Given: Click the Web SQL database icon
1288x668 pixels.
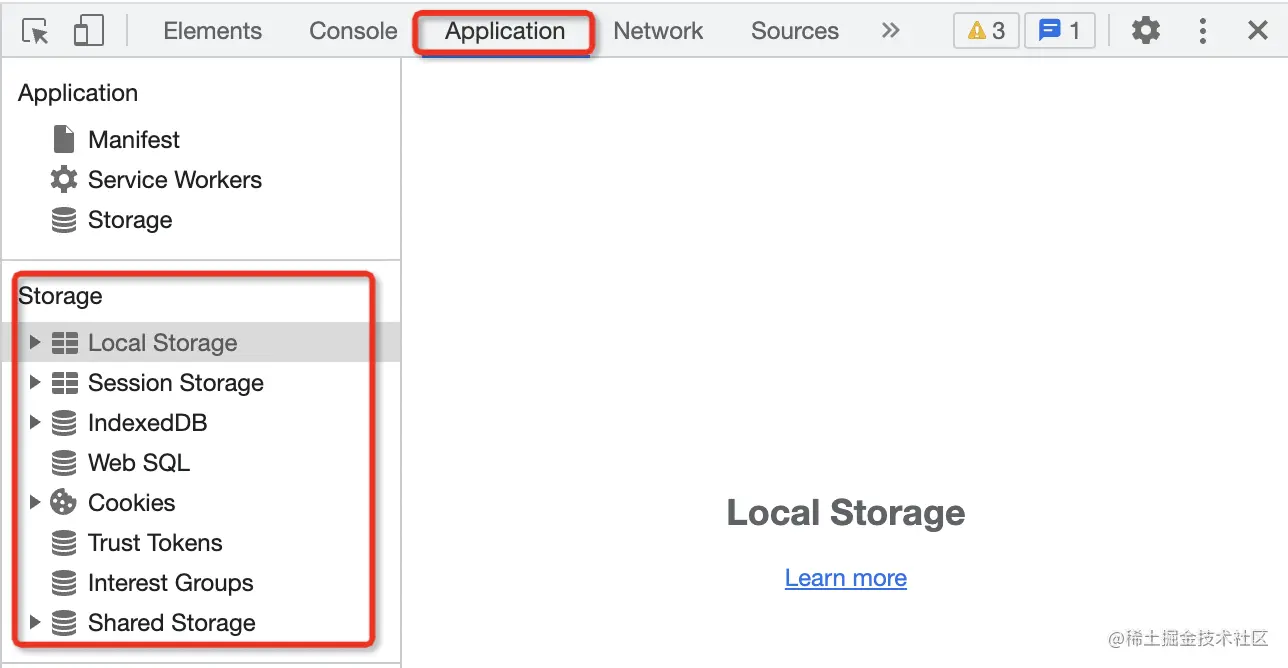Looking at the screenshot, I should (x=64, y=463).
